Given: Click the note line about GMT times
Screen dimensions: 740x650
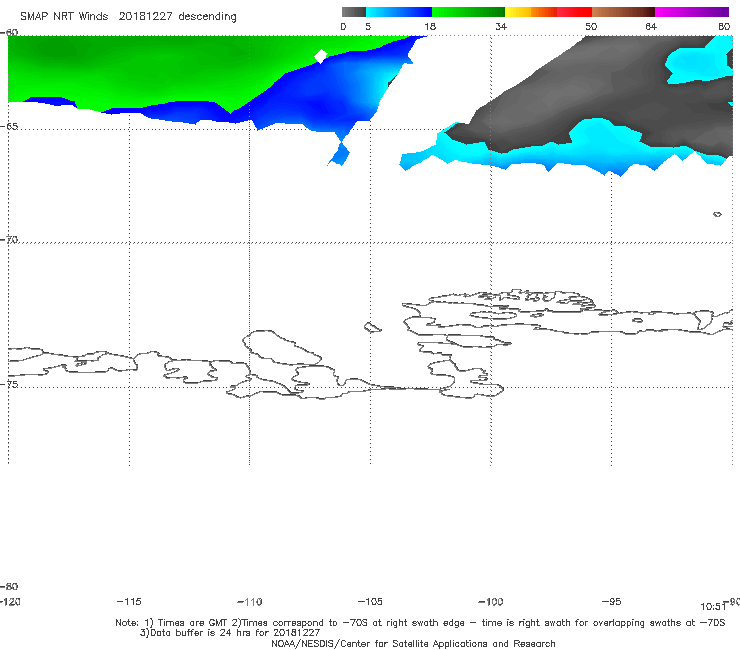Looking at the screenshot, I should pyautogui.click(x=420, y=623).
